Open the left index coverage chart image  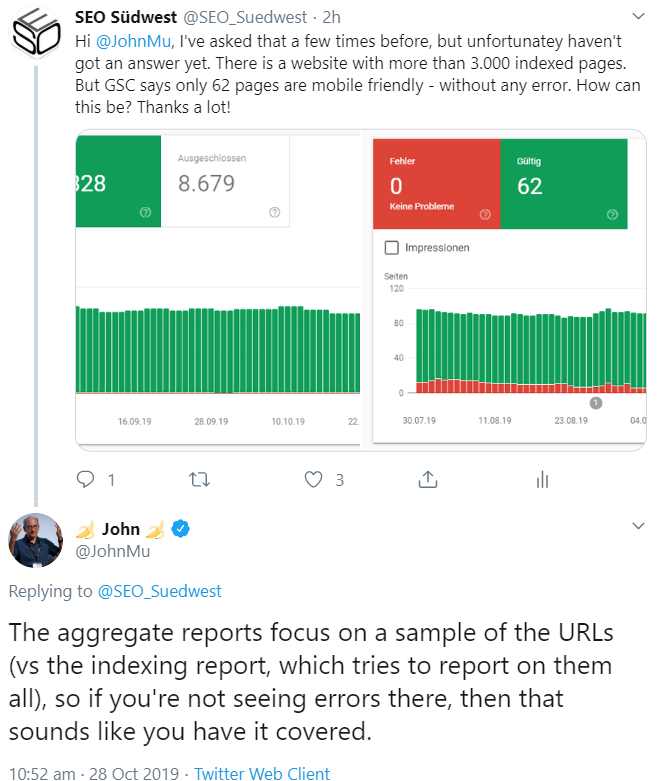221,290
